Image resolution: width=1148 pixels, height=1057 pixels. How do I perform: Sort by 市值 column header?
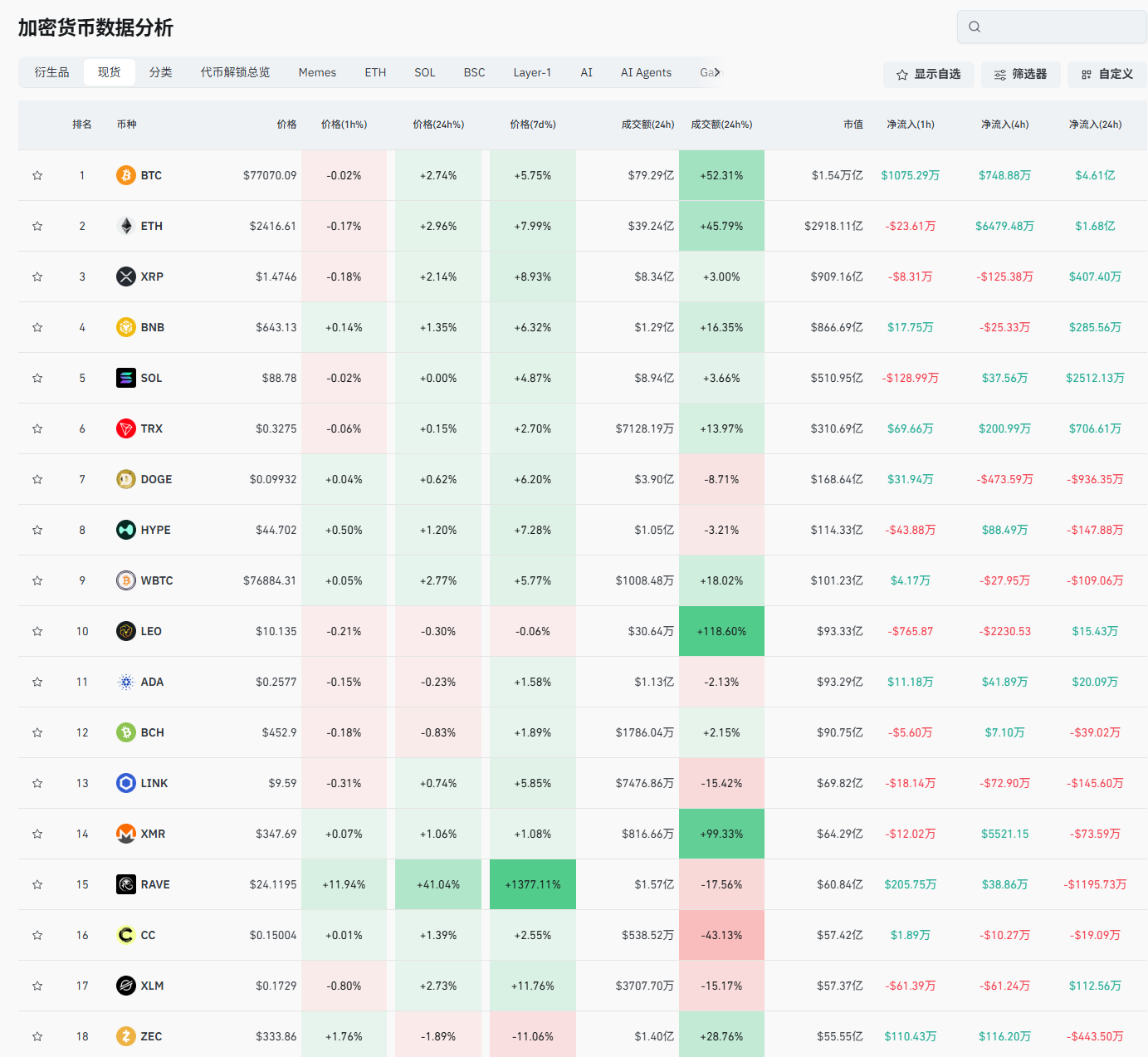point(852,125)
